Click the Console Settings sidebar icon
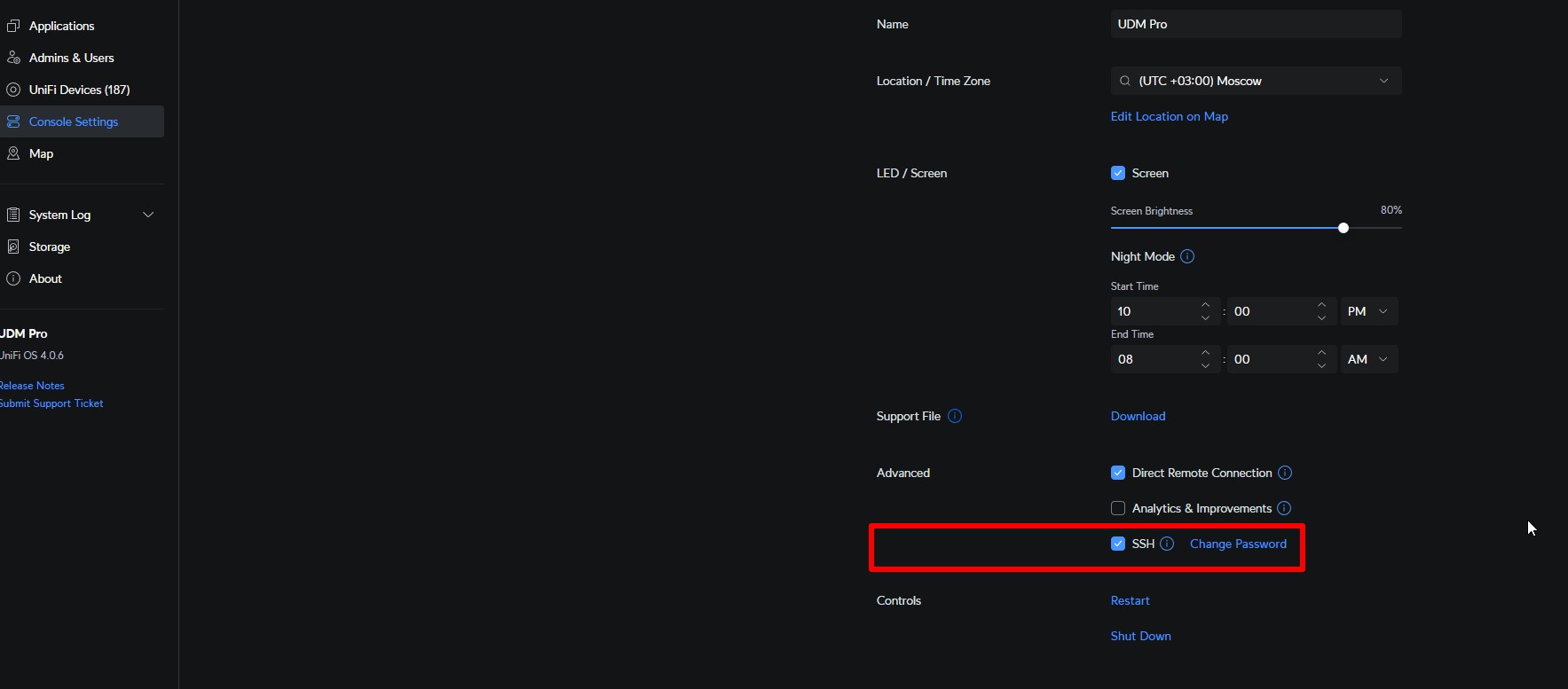 click(x=13, y=121)
